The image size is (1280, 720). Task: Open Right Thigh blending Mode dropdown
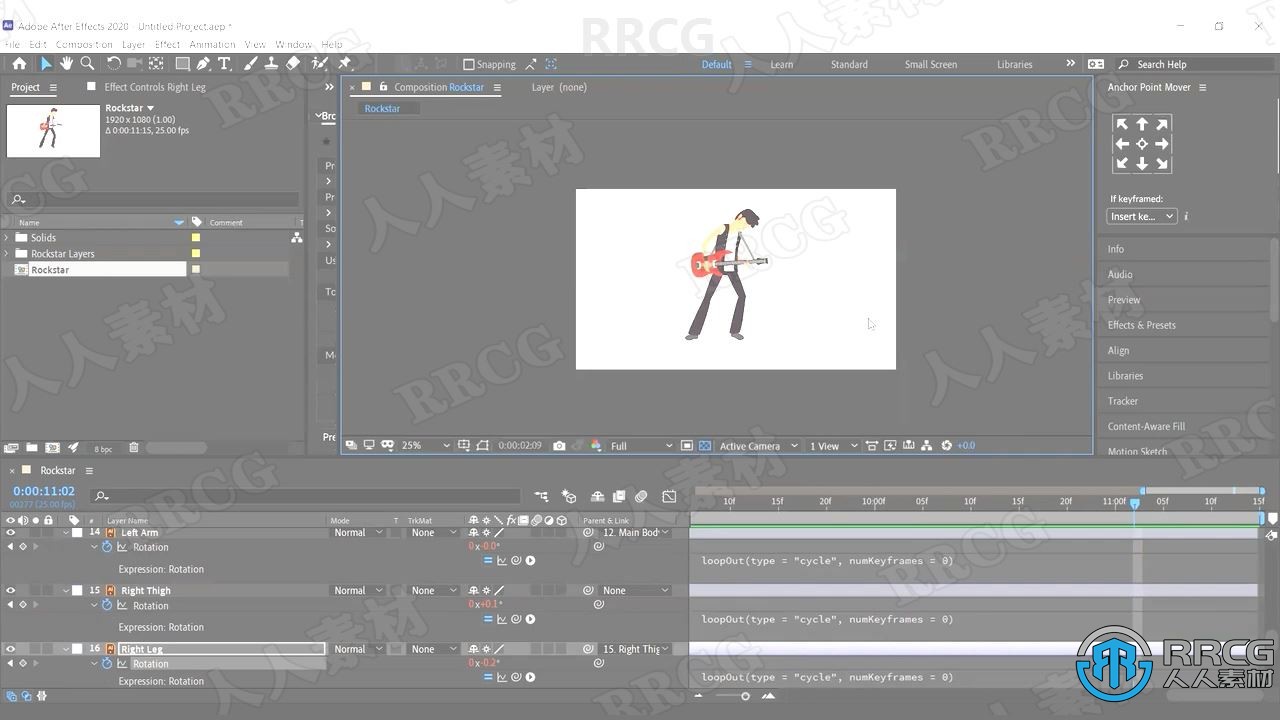[x=358, y=591]
